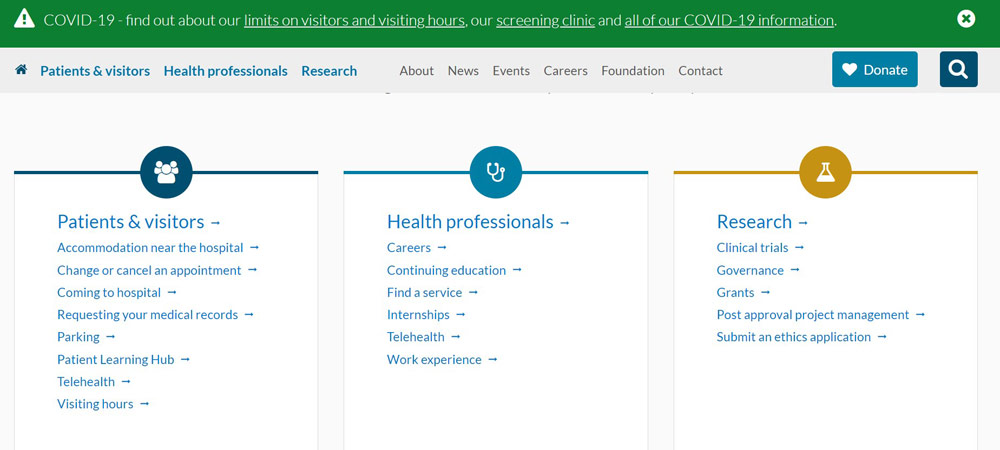Open the Foundation navigation link
Image resolution: width=1000 pixels, height=450 pixels.
[x=633, y=71]
